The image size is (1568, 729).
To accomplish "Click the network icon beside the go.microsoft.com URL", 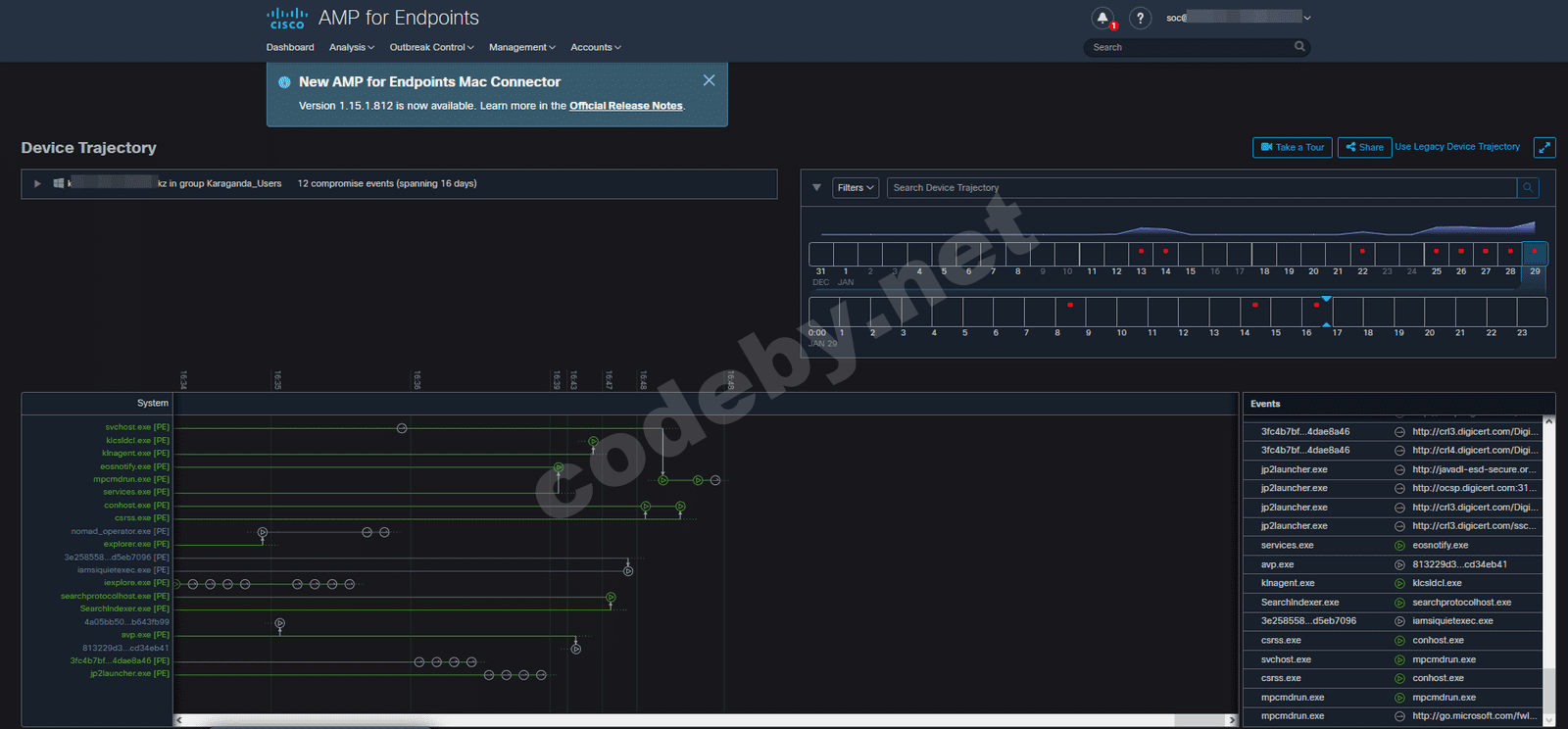I will pos(1399,716).
